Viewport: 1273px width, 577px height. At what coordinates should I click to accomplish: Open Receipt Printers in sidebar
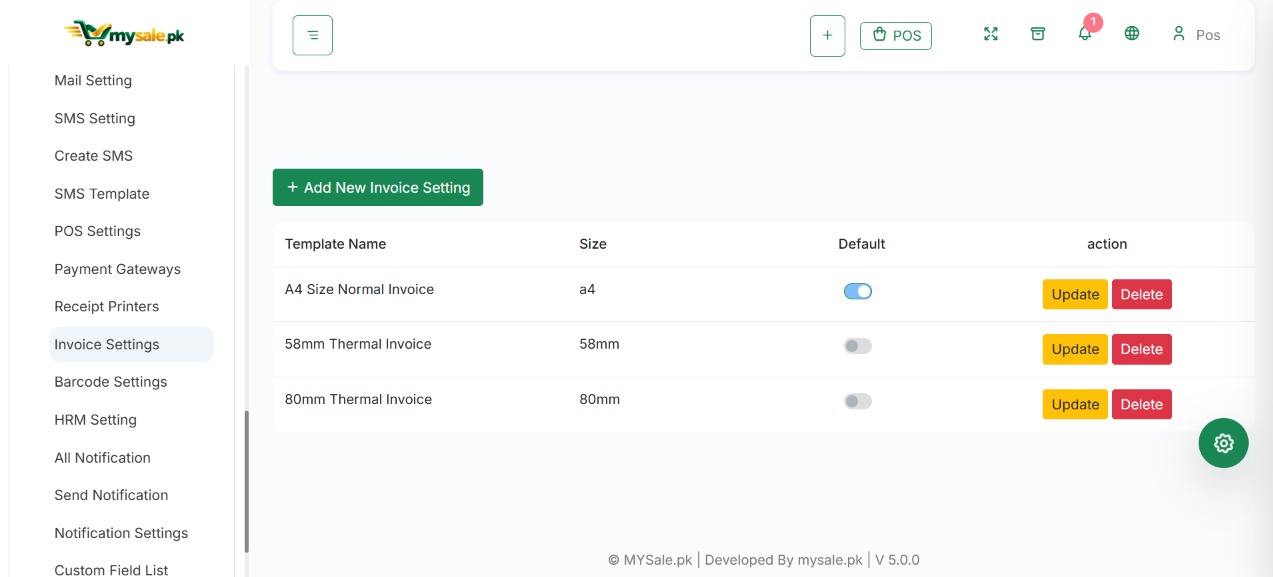point(107,306)
